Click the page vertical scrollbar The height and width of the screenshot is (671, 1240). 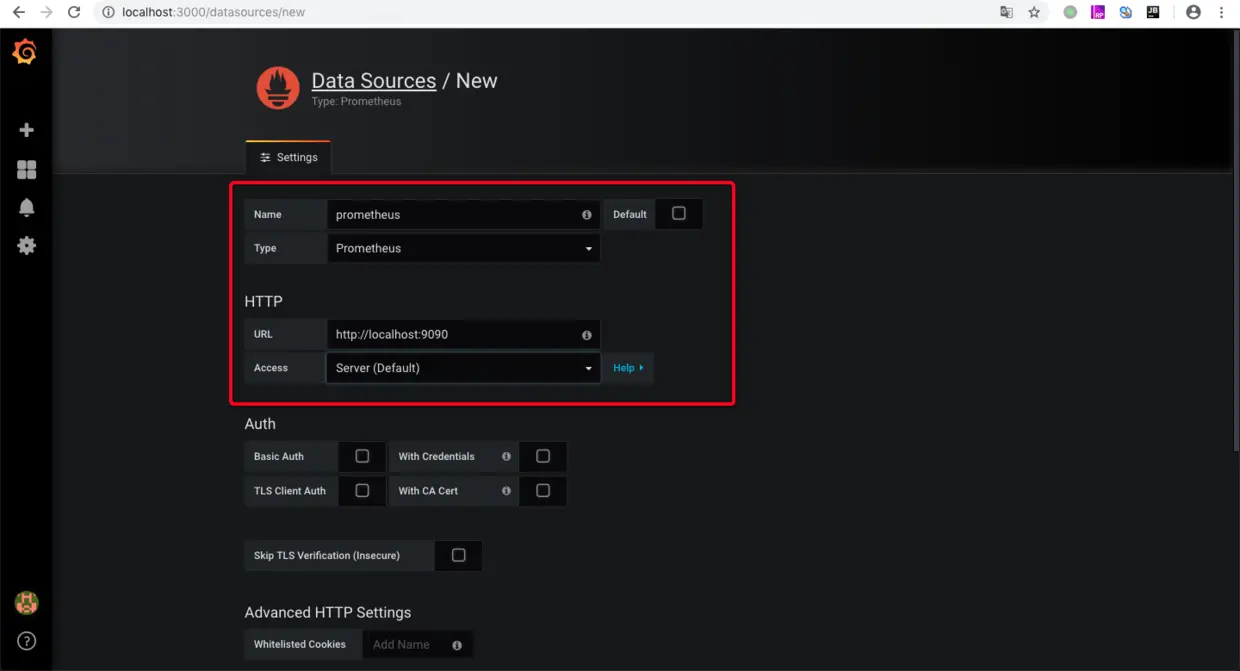(x=1235, y=240)
